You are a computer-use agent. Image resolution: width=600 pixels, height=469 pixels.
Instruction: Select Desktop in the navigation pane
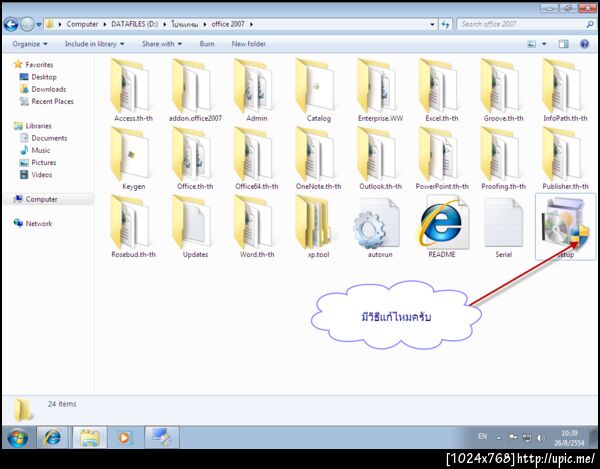[x=38, y=77]
